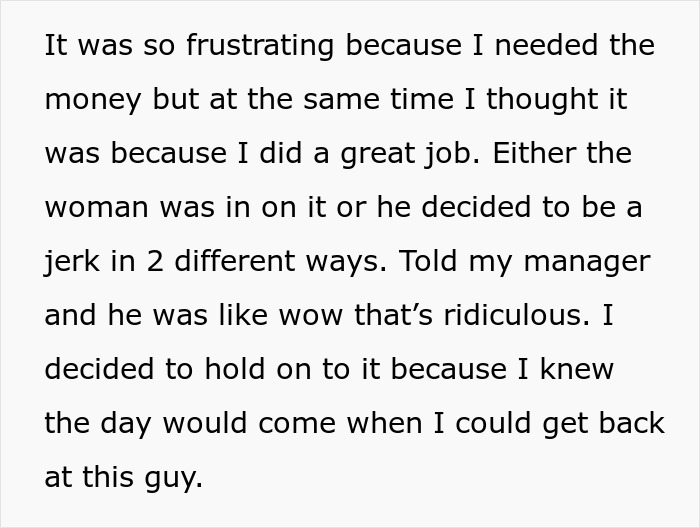Click the word "money" in the paragraph
Image resolution: width=700 pixels, height=528 pixels.
click(92, 100)
